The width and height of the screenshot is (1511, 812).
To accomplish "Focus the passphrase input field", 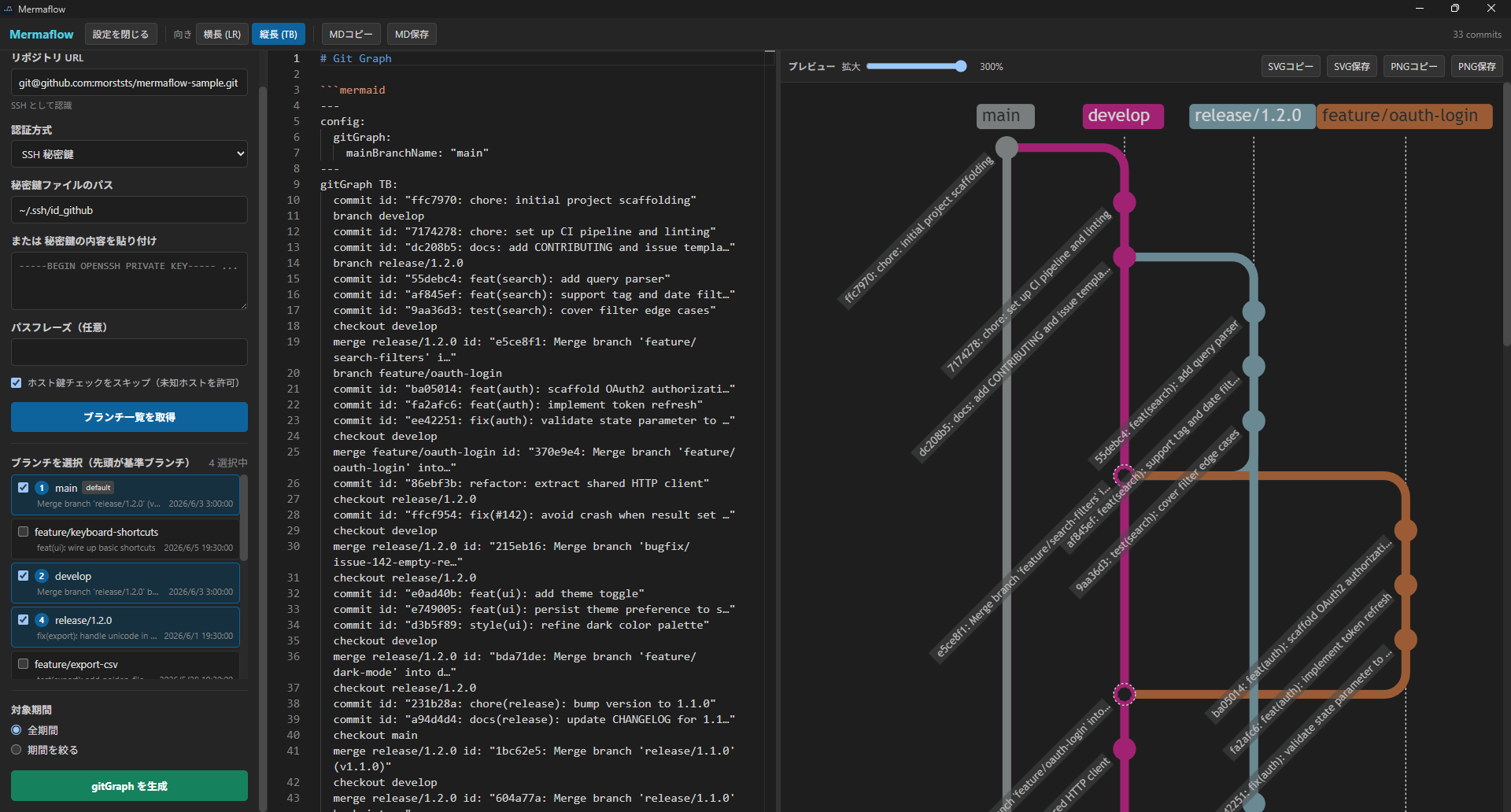I will [x=129, y=352].
